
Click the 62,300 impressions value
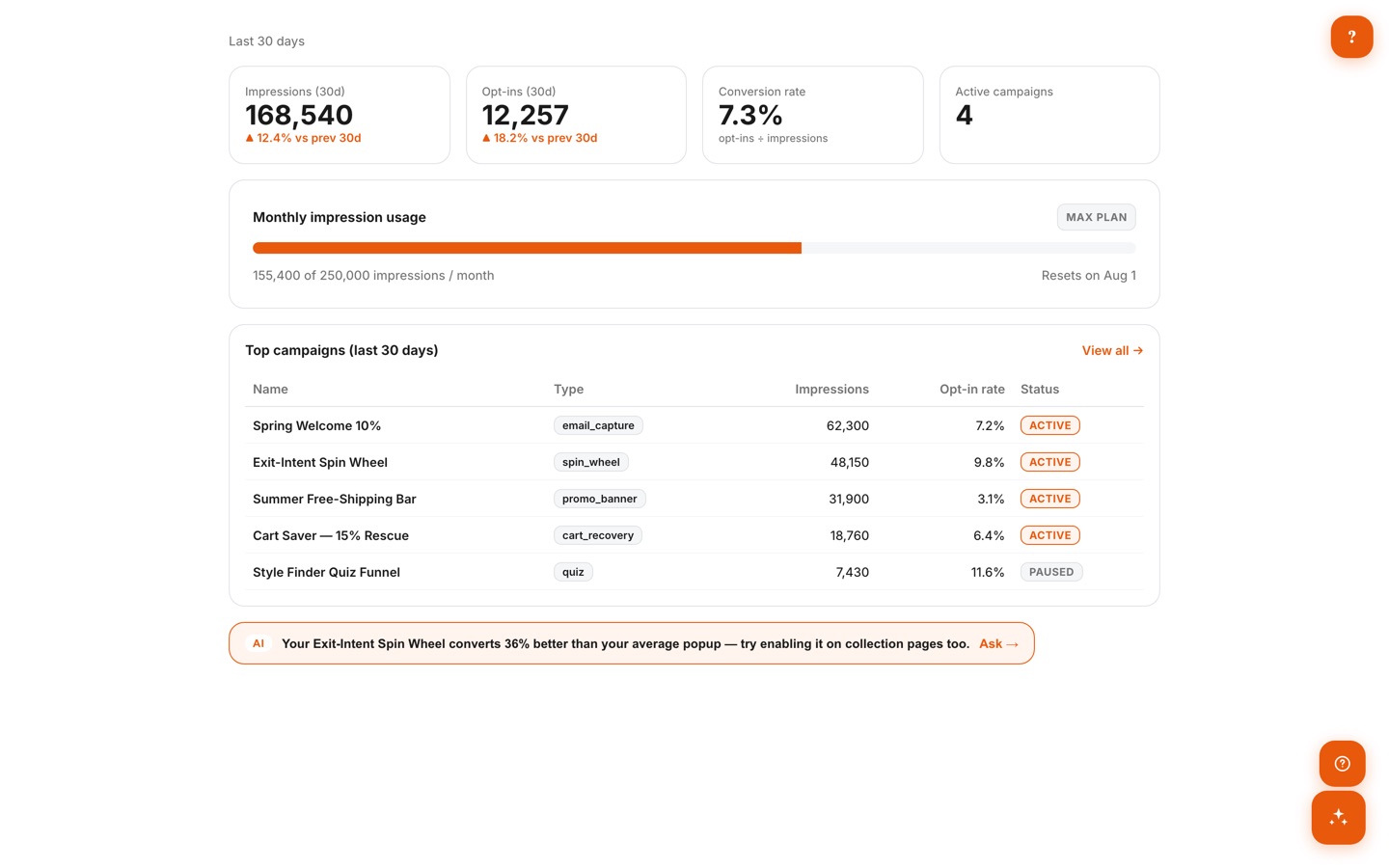(848, 425)
